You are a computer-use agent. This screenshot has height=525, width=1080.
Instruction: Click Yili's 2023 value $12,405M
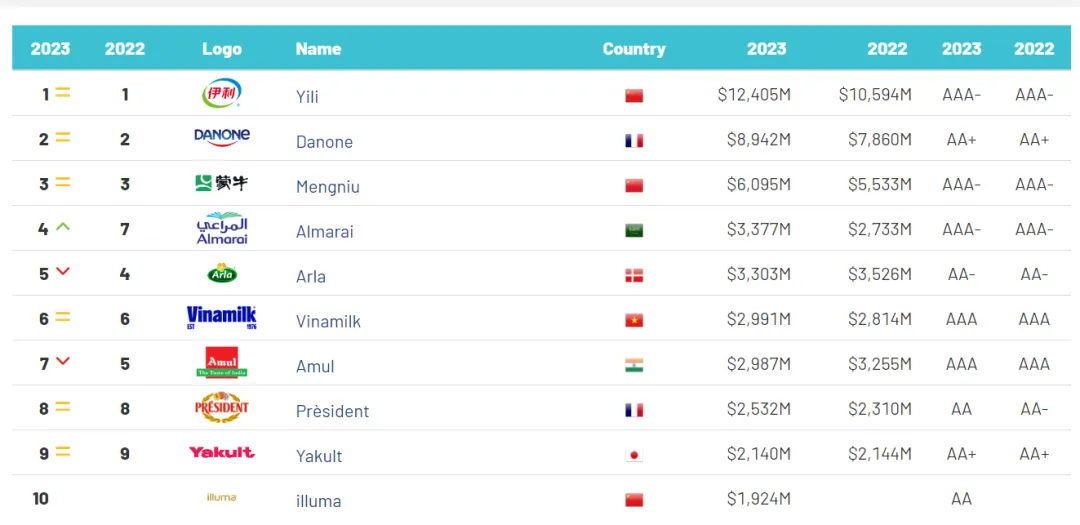754,95
